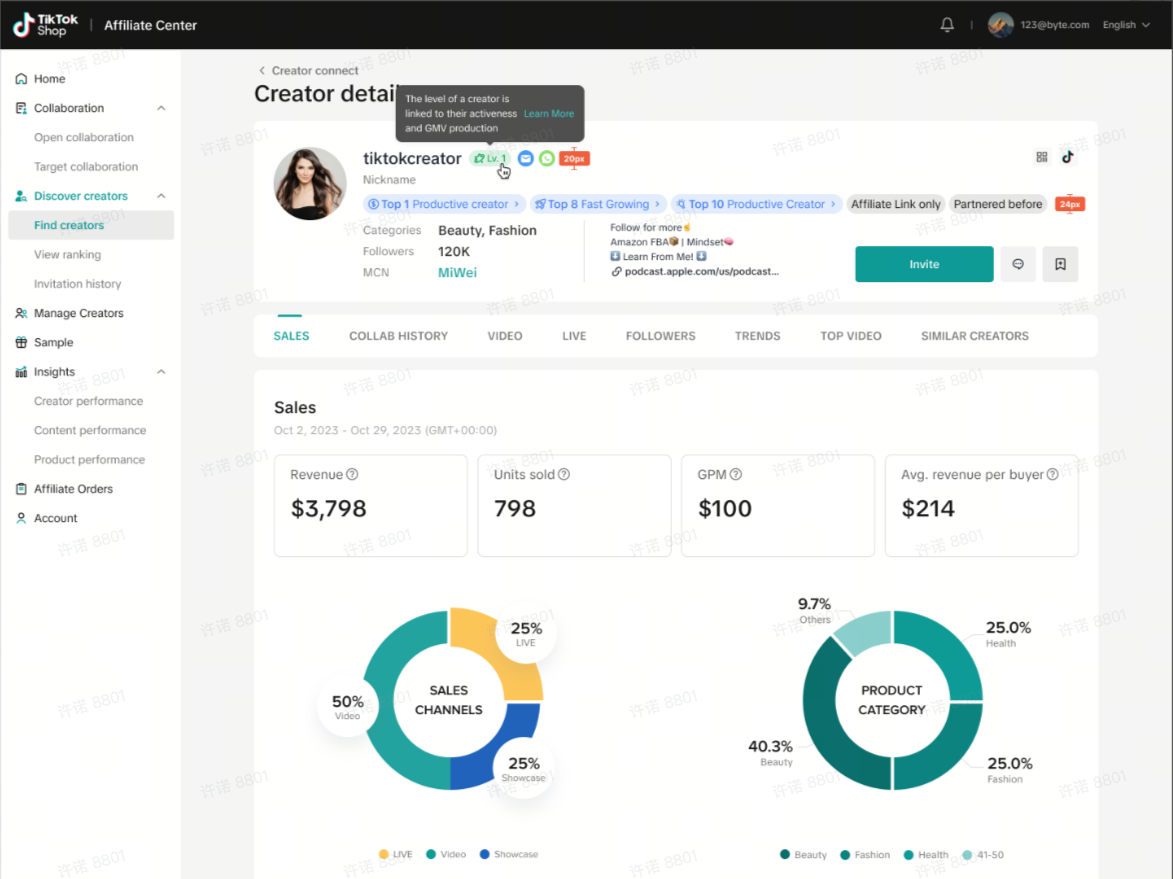Click the WhatsApp icon beside creator name
The width and height of the screenshot is (1173, 879).
click(x=546, y=159)
